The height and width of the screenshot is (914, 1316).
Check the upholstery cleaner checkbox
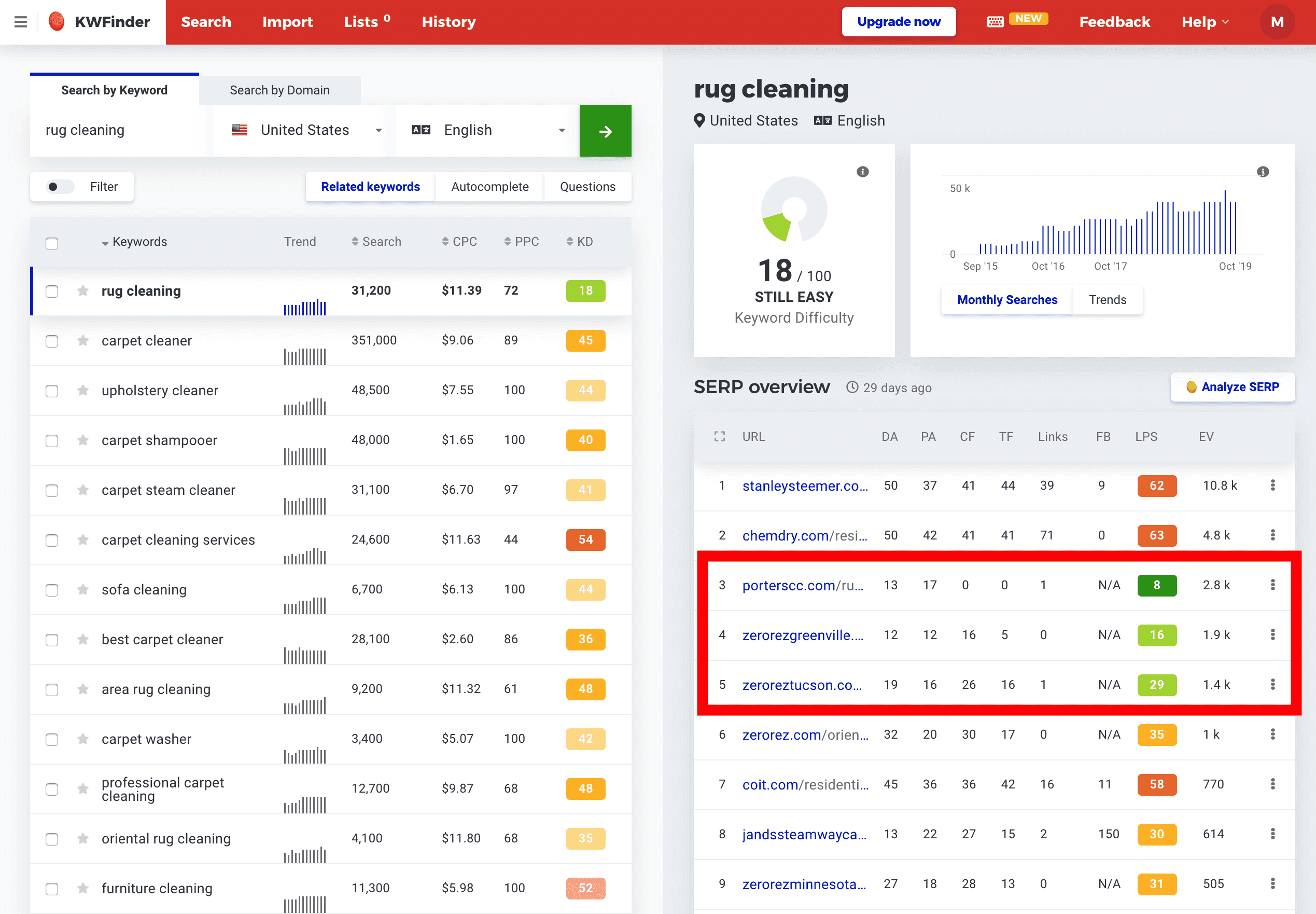point(52,391)
